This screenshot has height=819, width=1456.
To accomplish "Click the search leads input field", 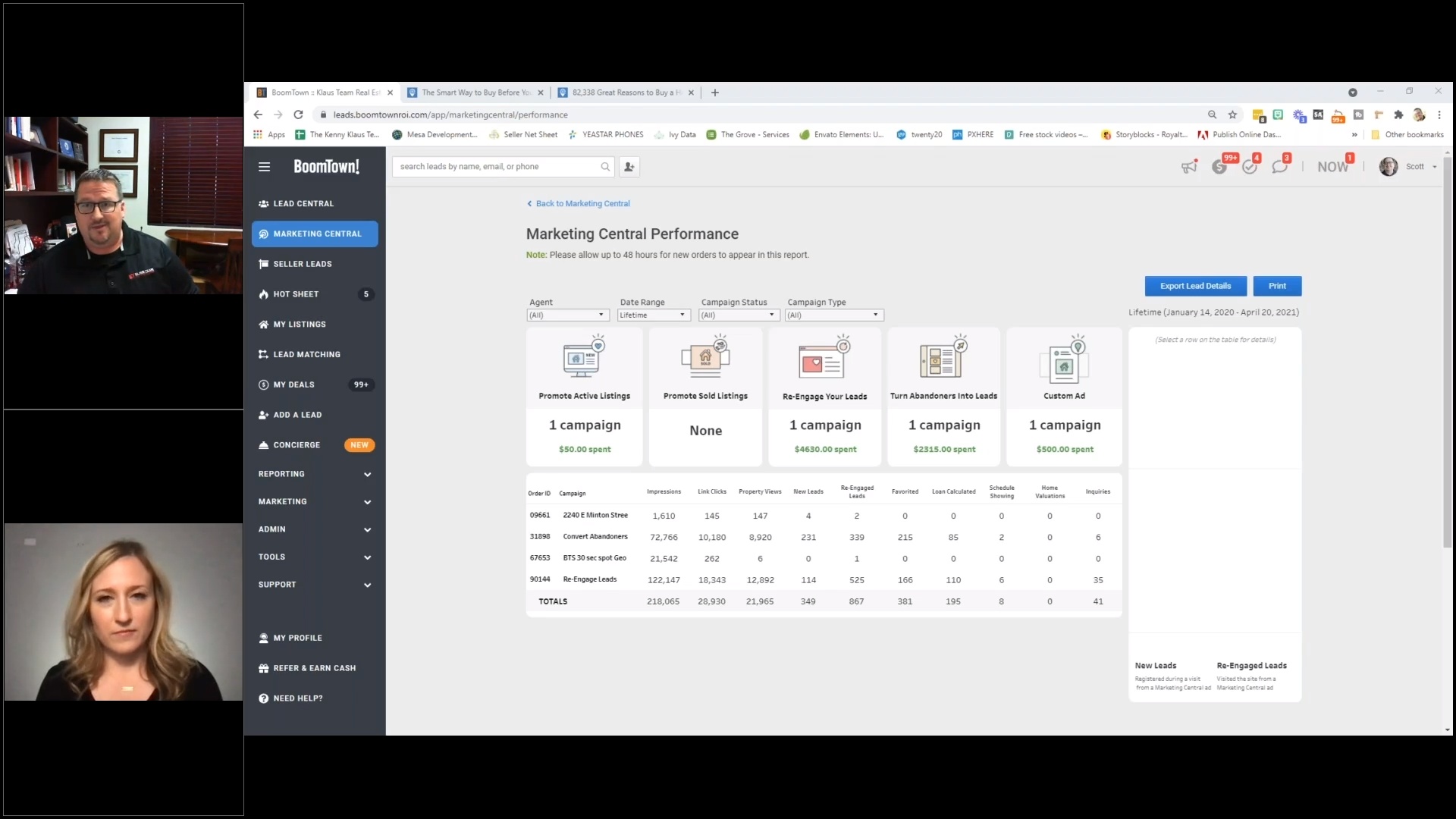I will coord(497,167).
